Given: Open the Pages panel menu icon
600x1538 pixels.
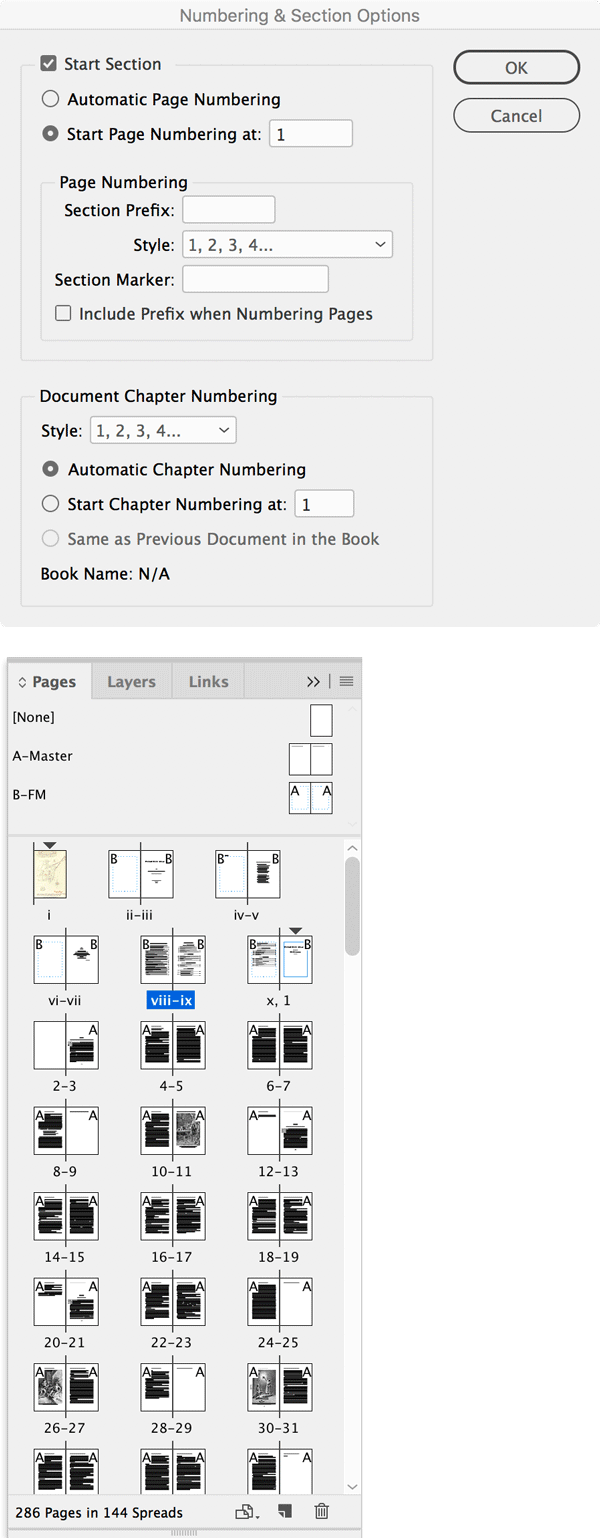Looking at the screenshot, I should click(x=346, y=681).
